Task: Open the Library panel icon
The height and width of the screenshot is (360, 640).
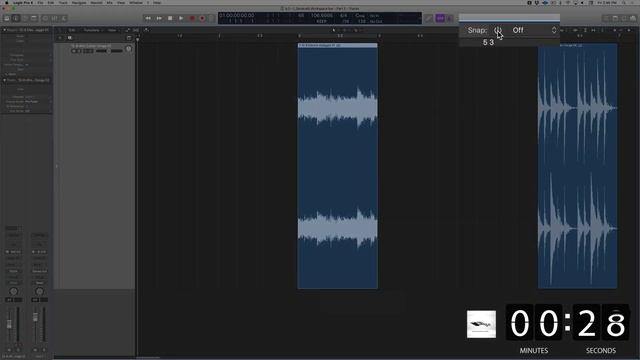Action: click(7, 18)
